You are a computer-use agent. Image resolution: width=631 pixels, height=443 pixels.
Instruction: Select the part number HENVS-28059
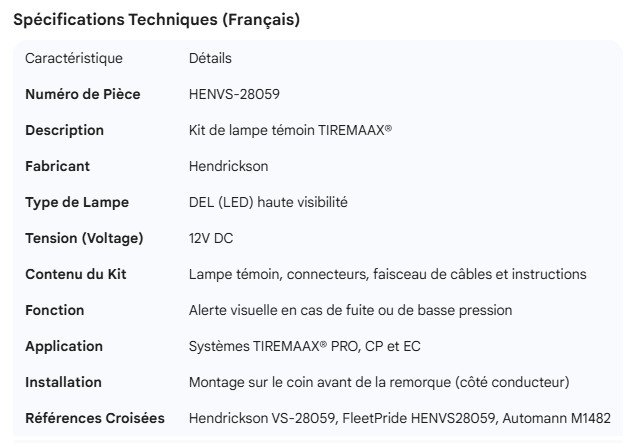pos(234,94)
